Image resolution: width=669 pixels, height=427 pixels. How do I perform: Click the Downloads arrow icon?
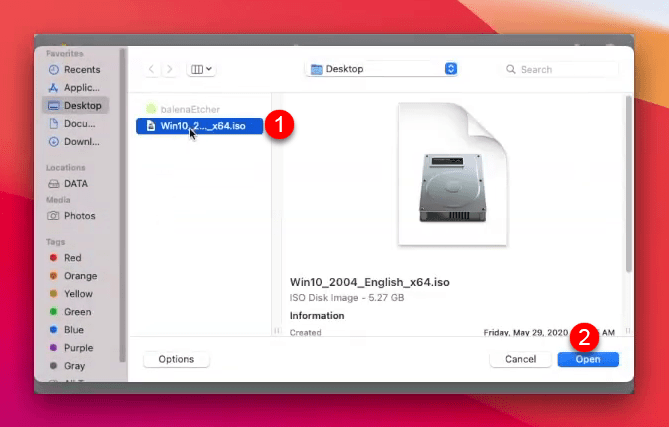pyautogui.click(x=54, y=142)
